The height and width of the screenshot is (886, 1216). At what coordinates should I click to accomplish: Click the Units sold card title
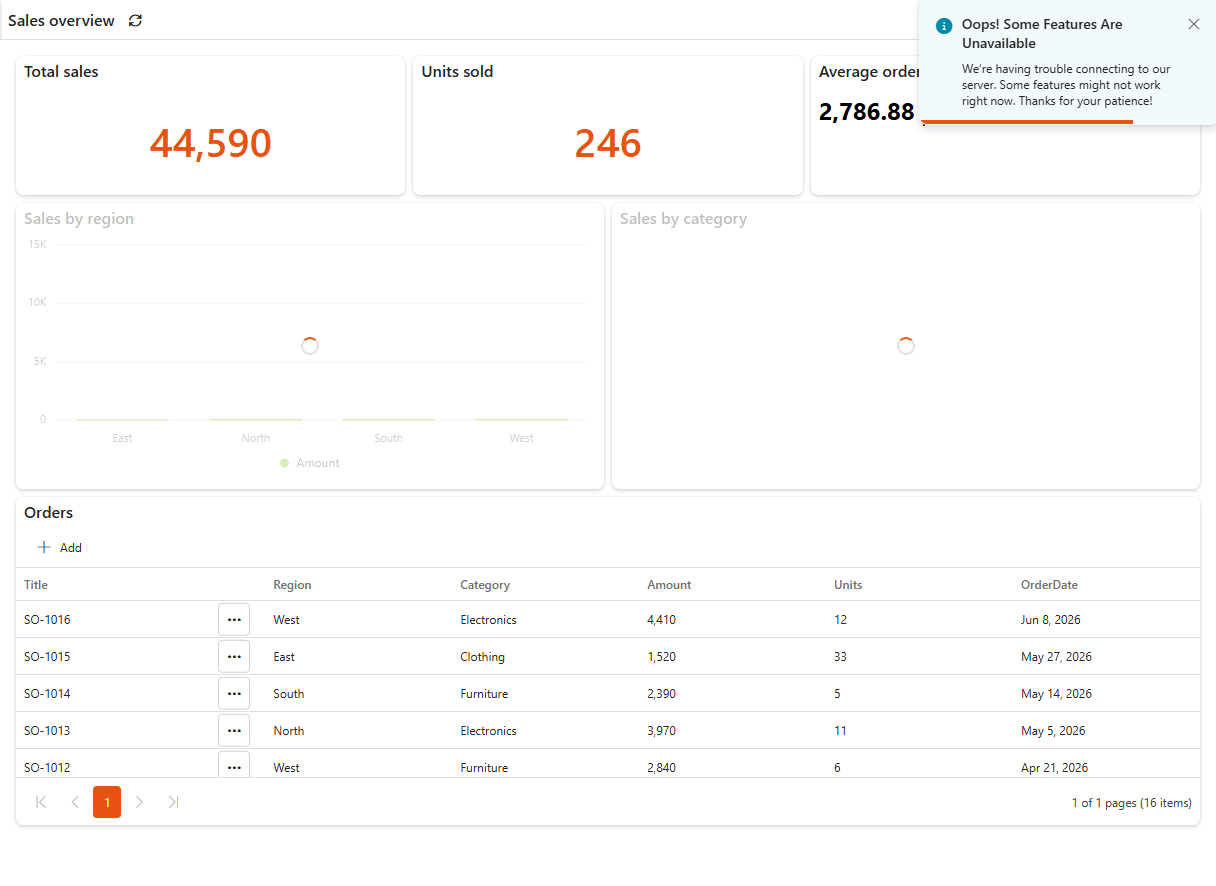coord(457,72)
